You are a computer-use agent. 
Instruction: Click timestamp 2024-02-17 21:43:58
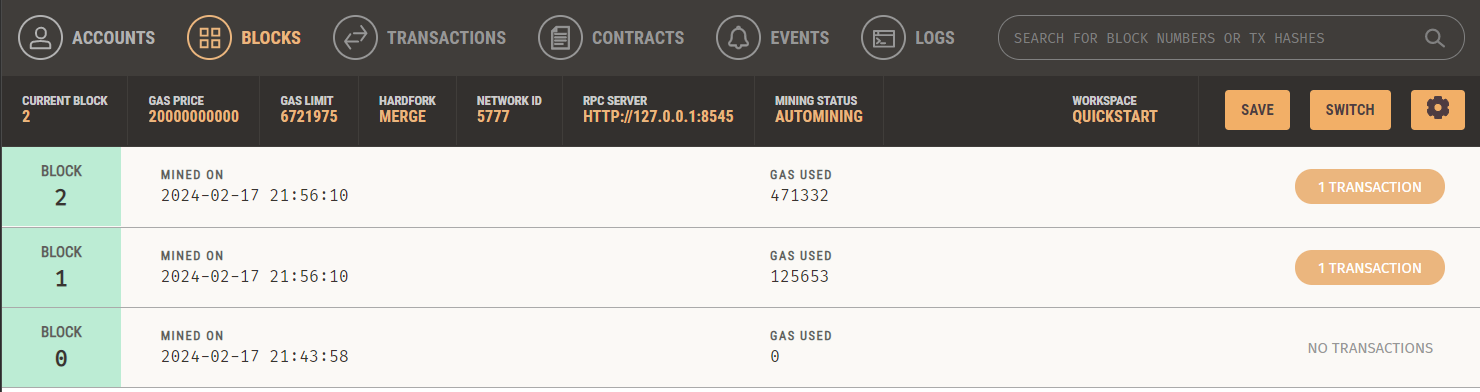[x=254, y=356]
